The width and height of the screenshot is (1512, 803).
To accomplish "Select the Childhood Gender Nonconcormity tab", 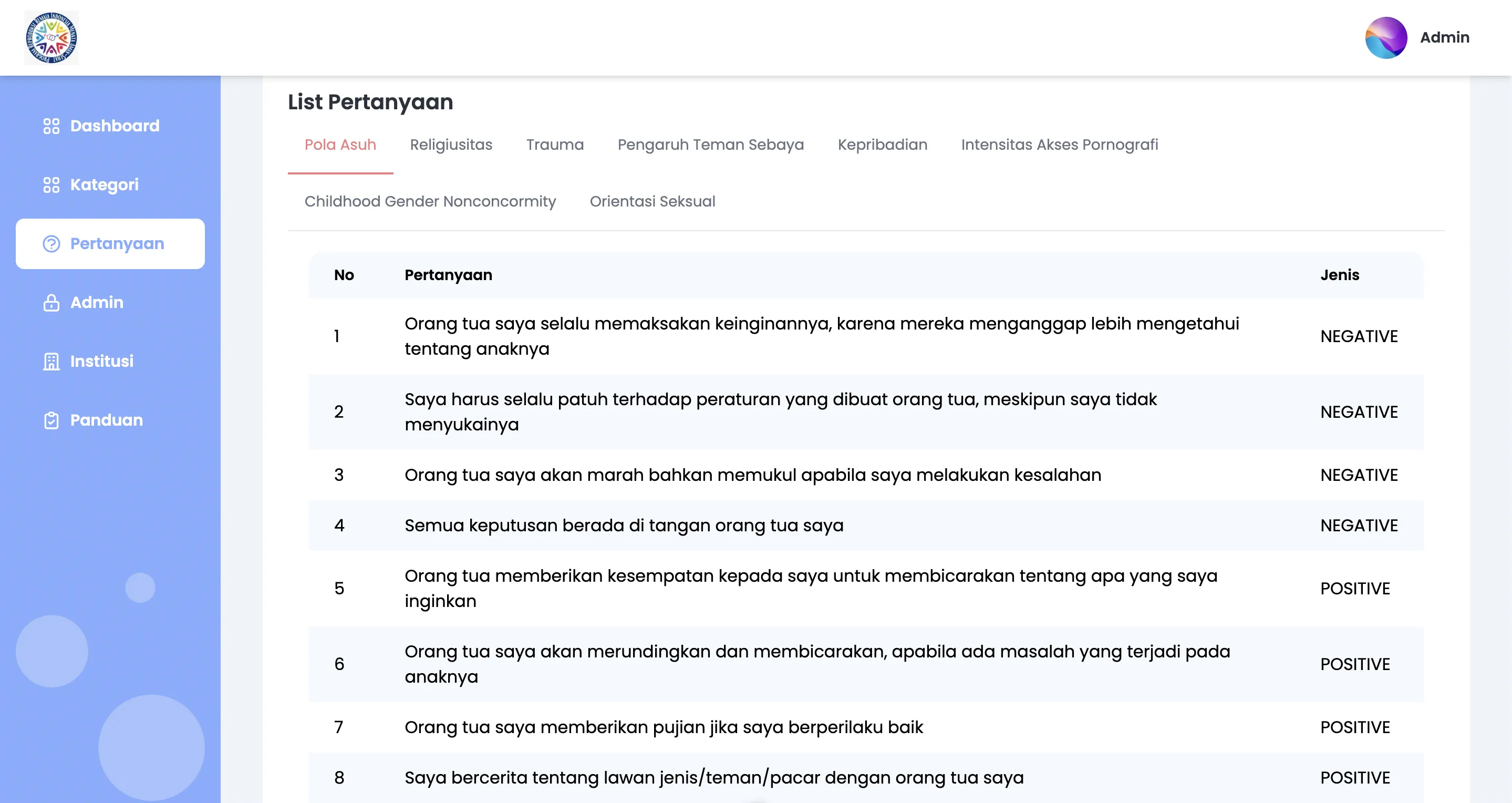I will click(x=430, y=201).
